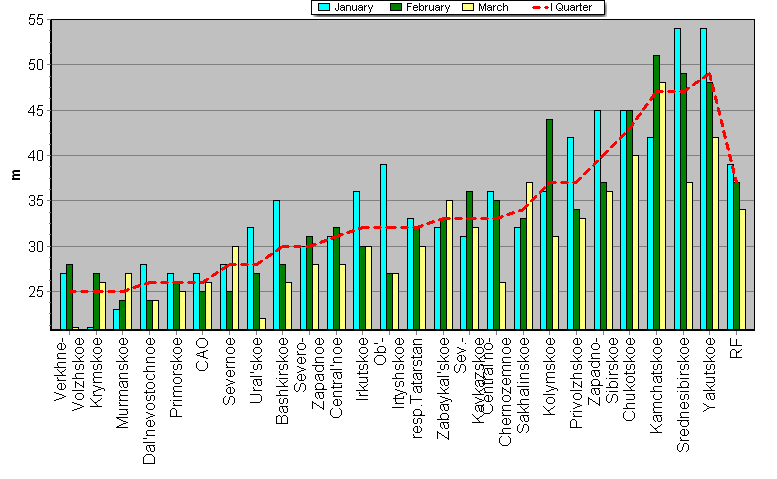Screen dimensions: 777x479
Task: Click the 'Central'noe' axis label
Action: point(335,377)
